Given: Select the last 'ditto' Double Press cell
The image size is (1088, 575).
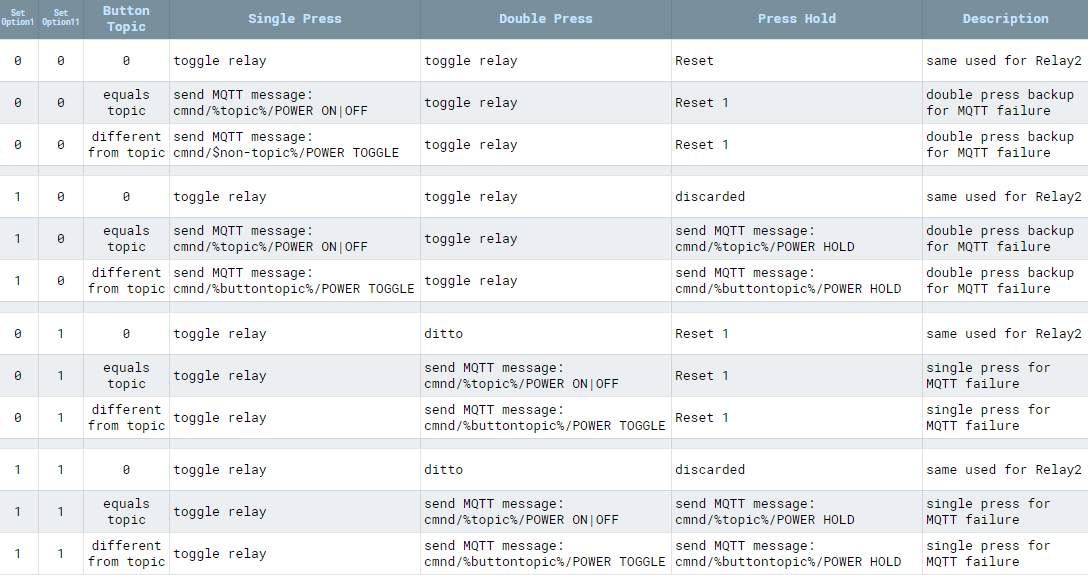Looking at the screenshot, I should tap(444, 470).
